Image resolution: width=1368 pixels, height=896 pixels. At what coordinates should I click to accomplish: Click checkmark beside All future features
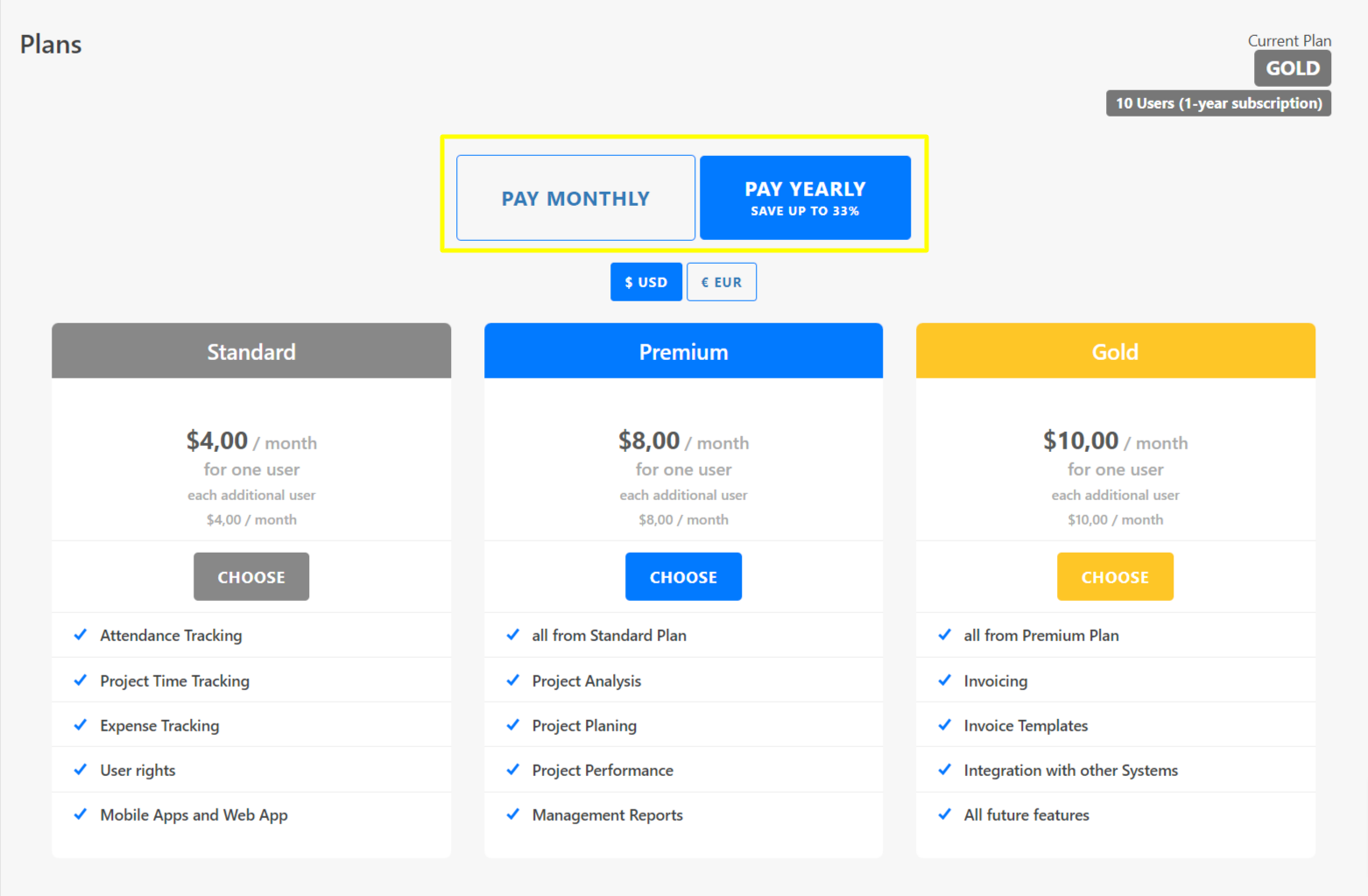(x=944, y=815)
